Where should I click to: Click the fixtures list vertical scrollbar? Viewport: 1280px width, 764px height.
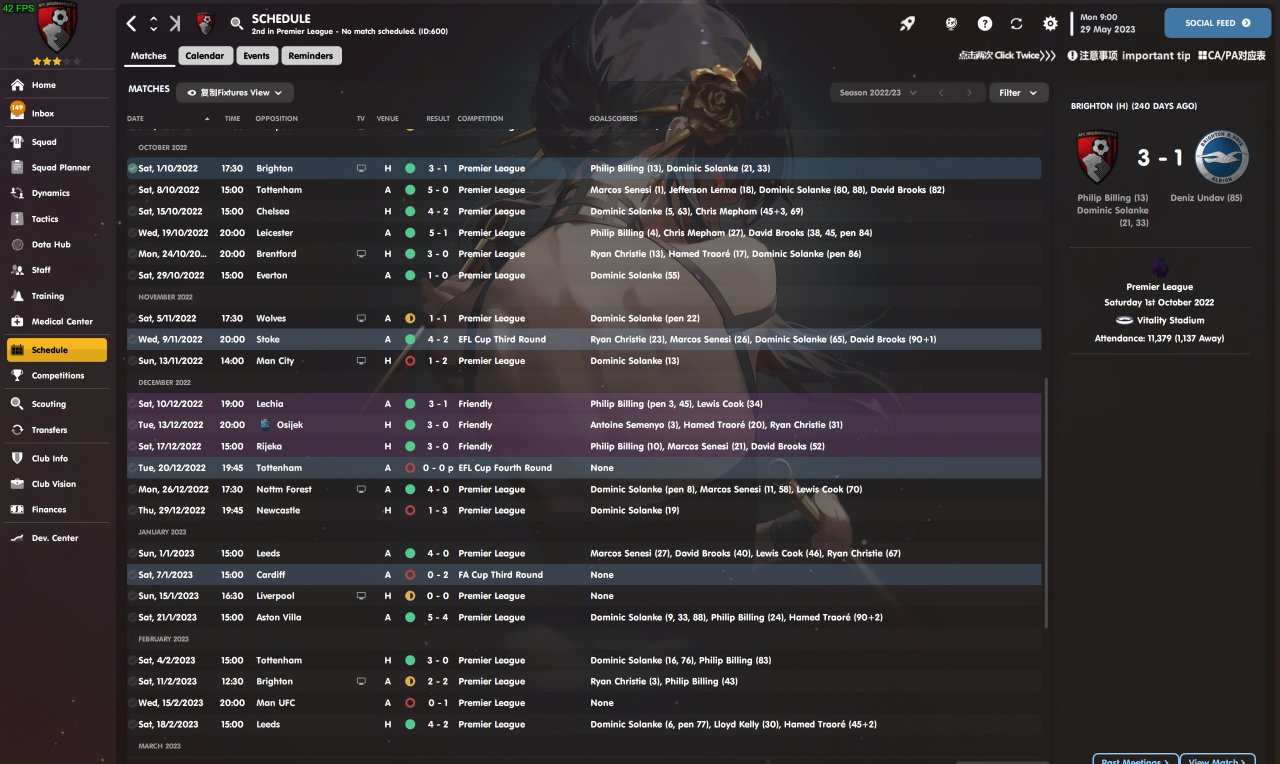coord(1047,500)
